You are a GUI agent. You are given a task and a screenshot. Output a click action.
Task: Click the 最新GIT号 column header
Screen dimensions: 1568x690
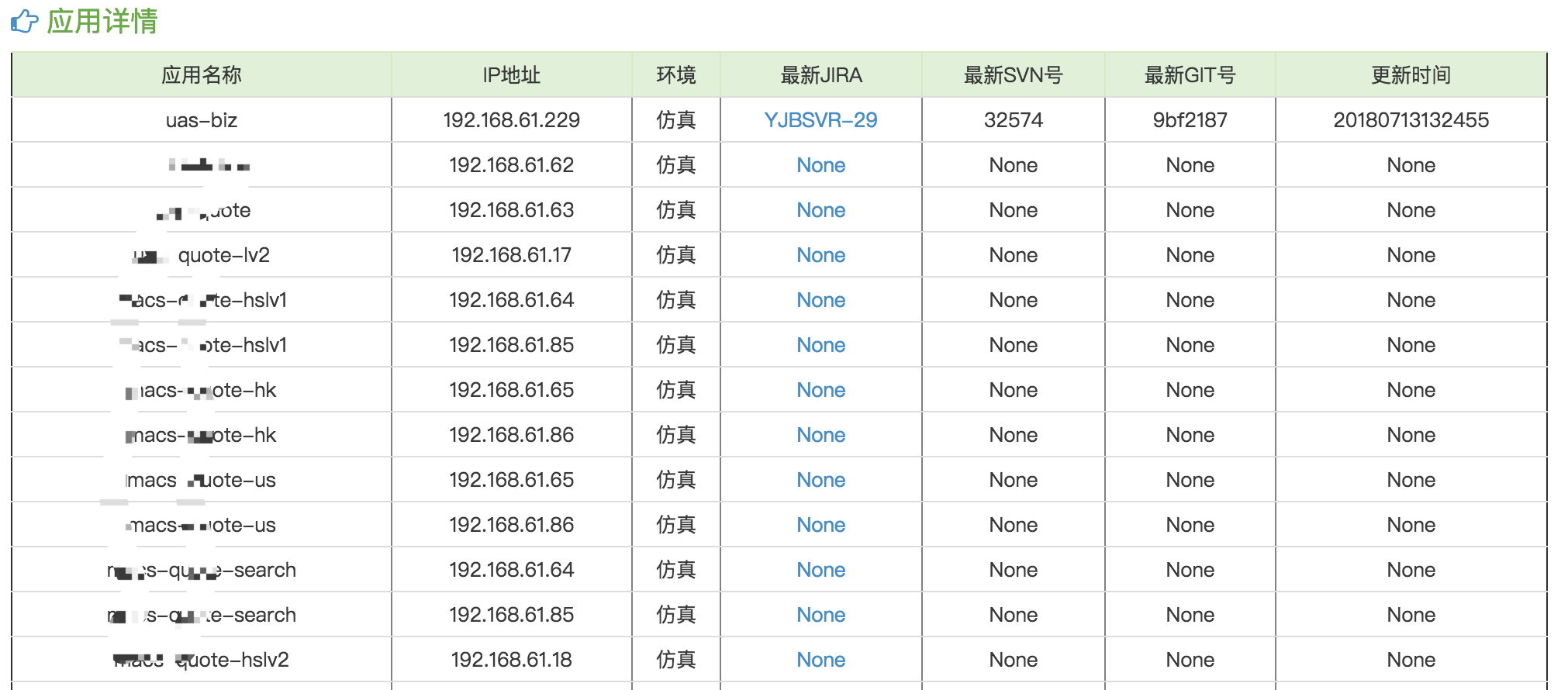coord(1190,75)
